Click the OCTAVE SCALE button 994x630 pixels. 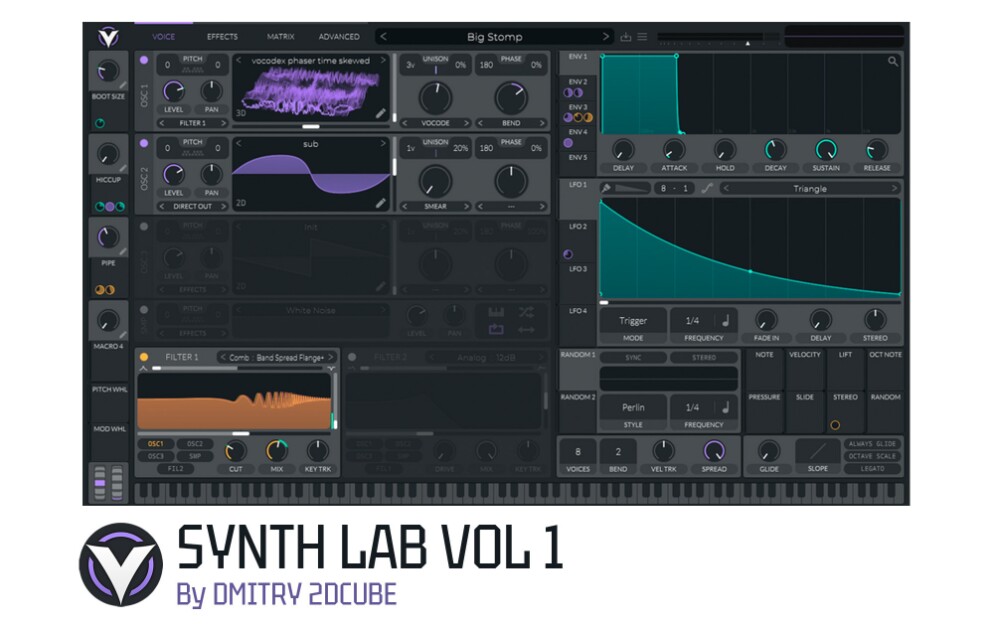point(872,456)
